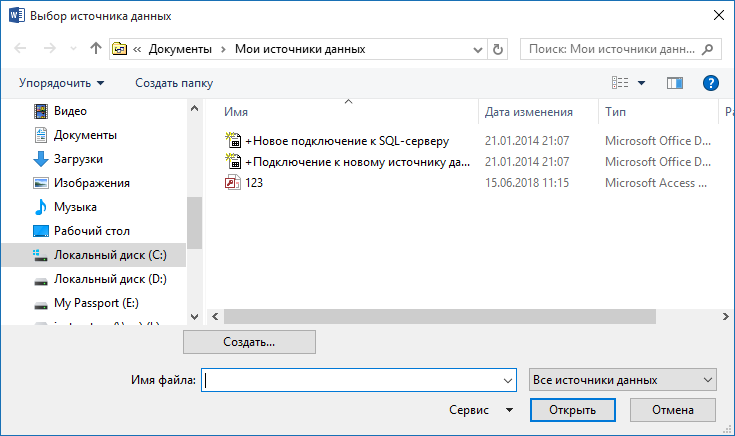
Task: Sort by Дата изменения column header
Action: (528, 112)
